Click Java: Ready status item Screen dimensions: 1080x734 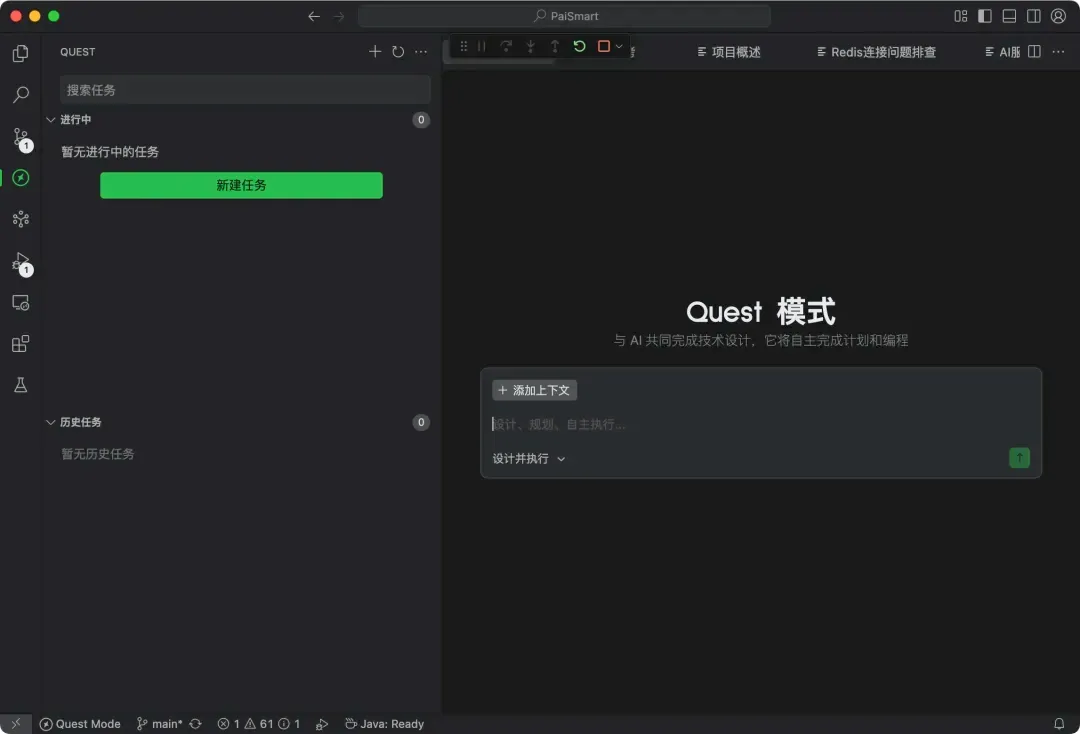coord(384,724)
